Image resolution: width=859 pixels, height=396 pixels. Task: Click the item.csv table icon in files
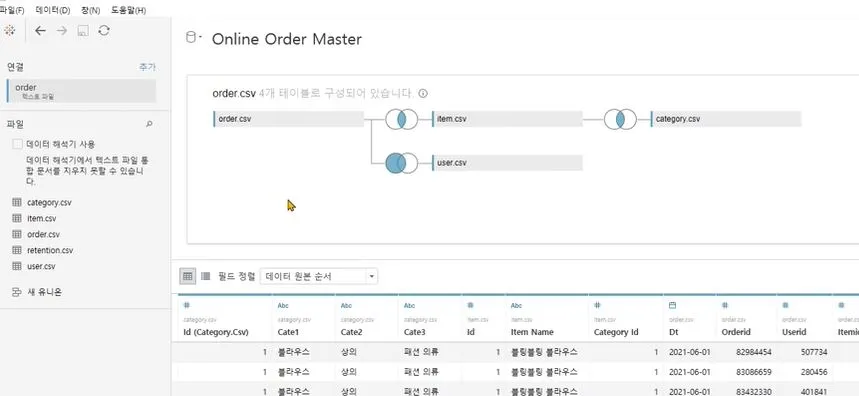(17, 219)
